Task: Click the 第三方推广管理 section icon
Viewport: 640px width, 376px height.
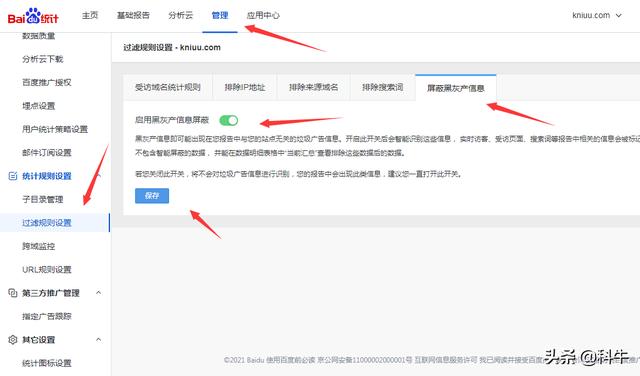Action: click(x=13, y=293)
